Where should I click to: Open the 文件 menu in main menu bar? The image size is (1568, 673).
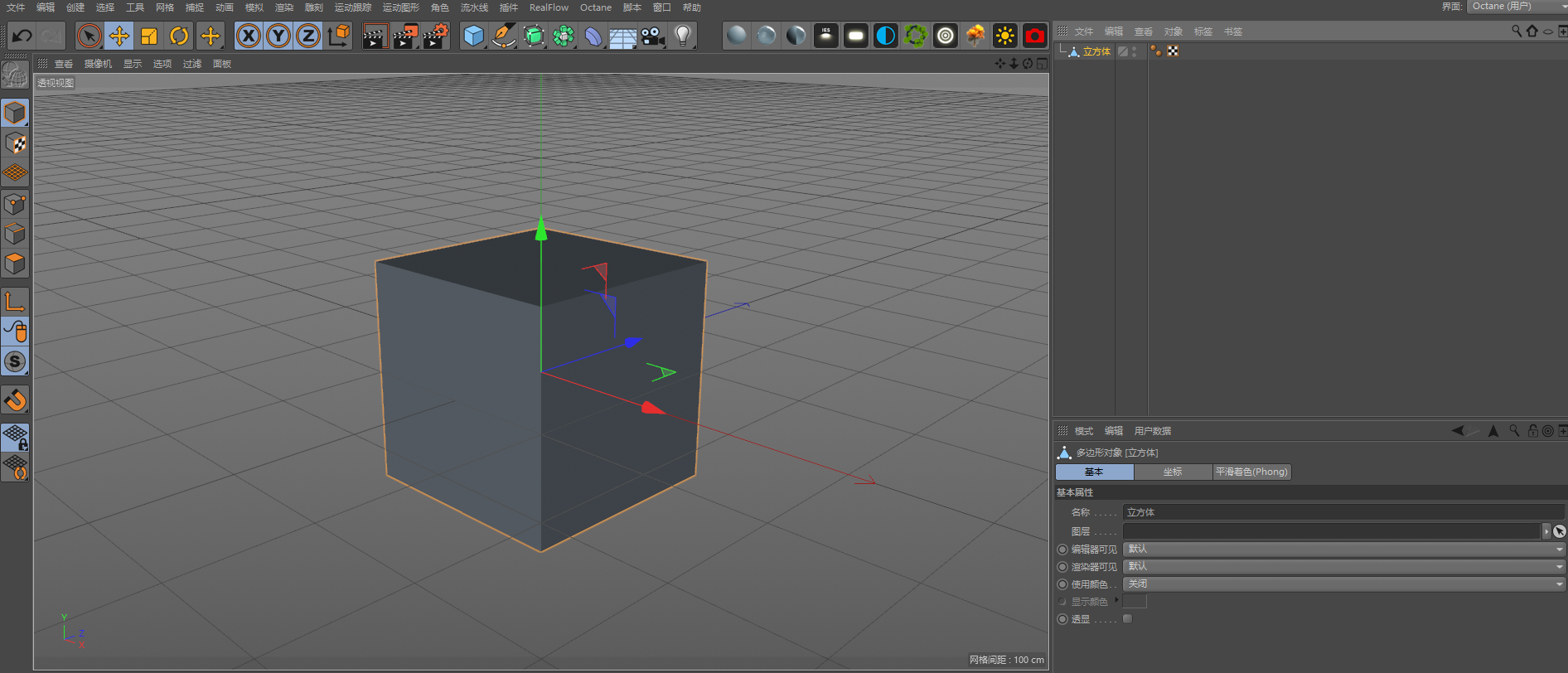pyautogui.click(x=16, y=7)
